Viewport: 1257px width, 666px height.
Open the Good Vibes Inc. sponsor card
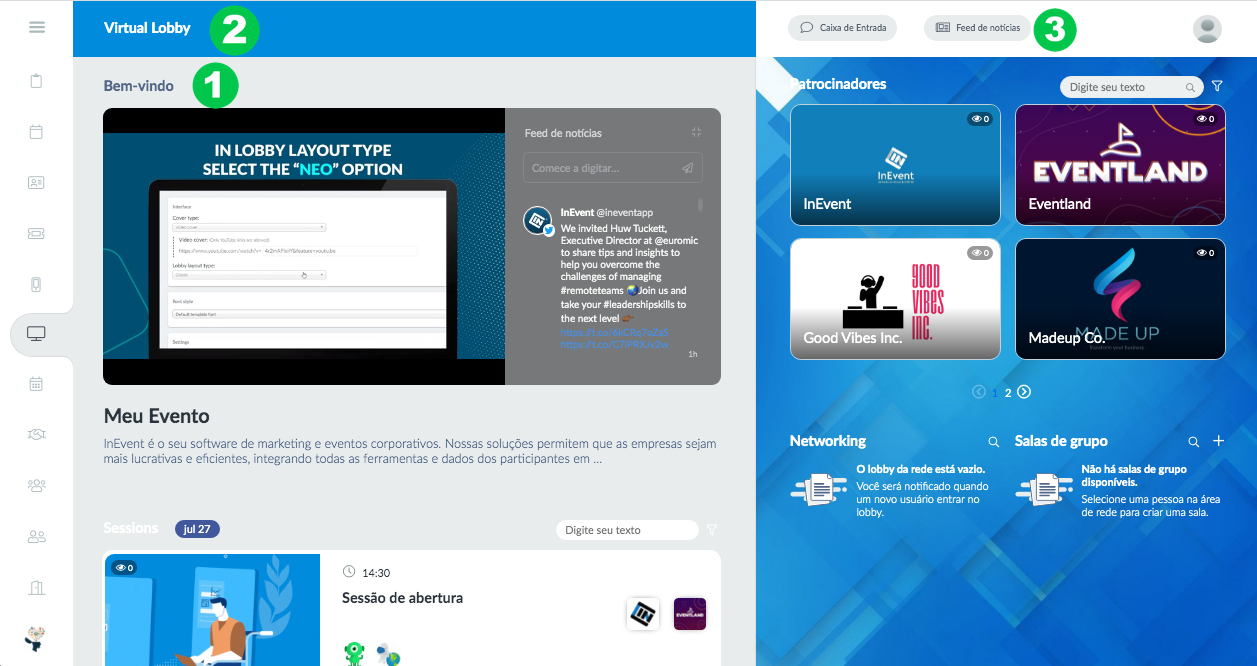coord(895,299)
